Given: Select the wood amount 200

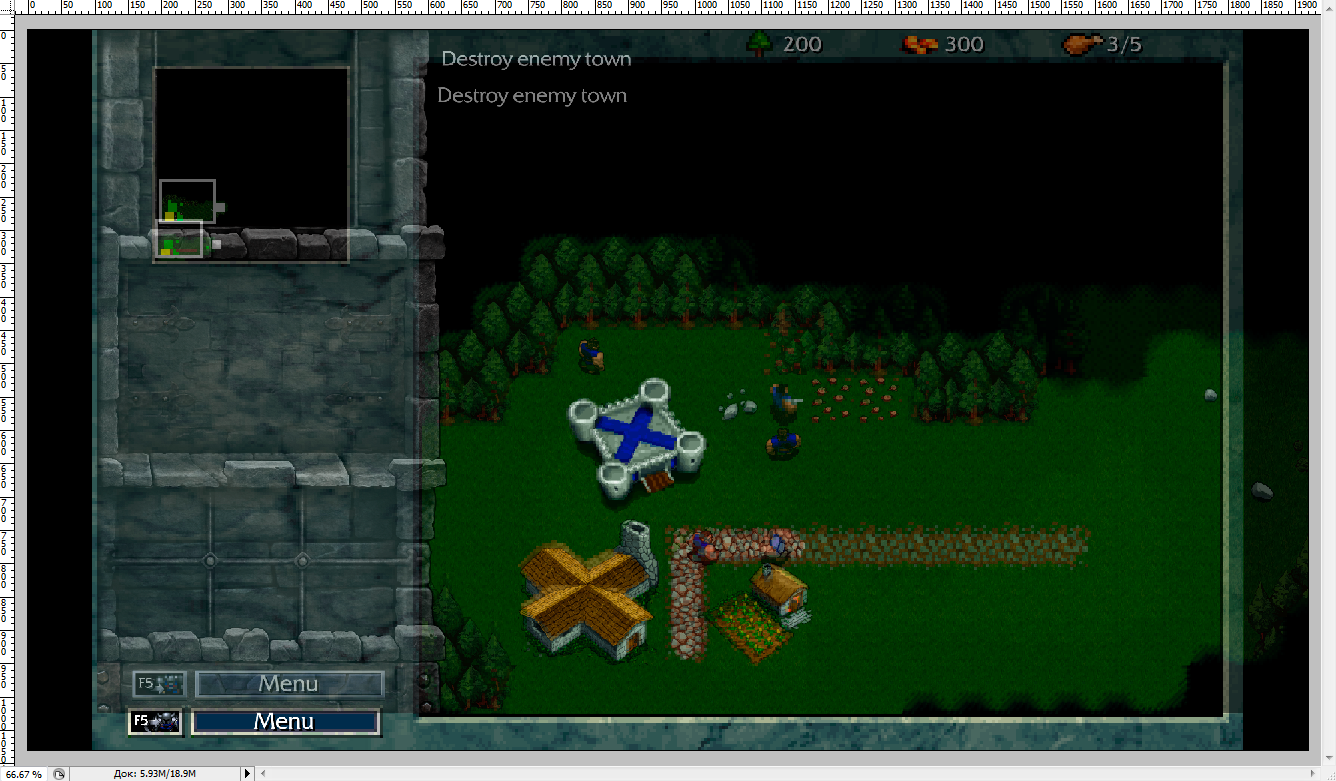Looking at the screenshot, I should [x=802, y=44].
